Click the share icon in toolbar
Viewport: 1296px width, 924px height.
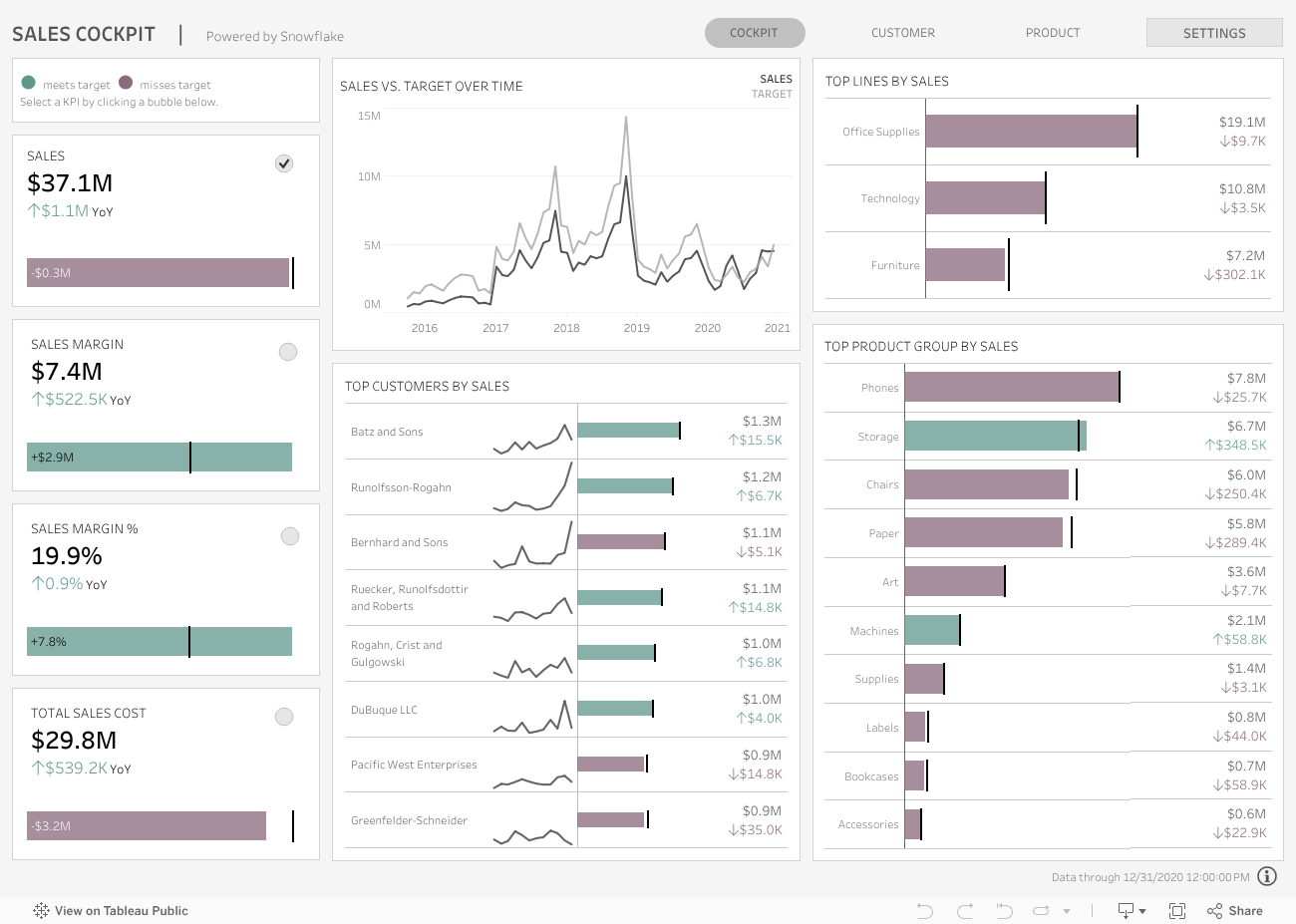pos(1214,911)
